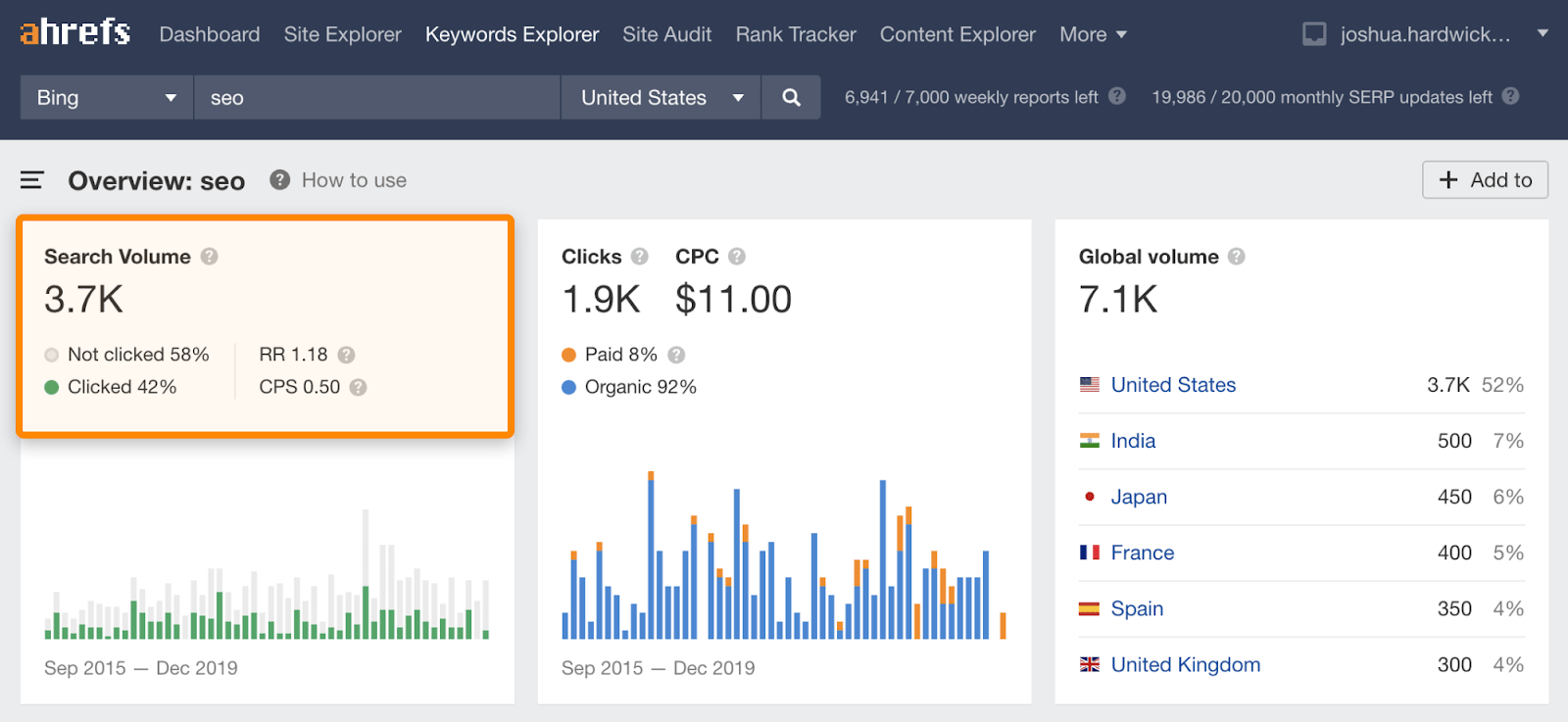The height and width of the screenshot is (722, 1568).
Task: Click help icon next to Global volume
Action: 1237,257
